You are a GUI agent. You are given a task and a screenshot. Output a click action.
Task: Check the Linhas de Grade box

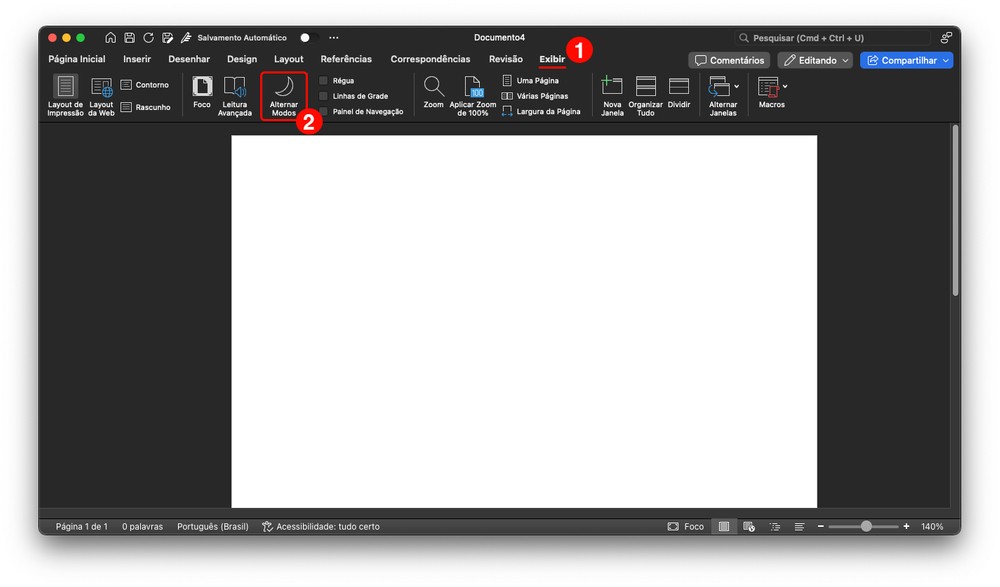(x=323, y=96)
